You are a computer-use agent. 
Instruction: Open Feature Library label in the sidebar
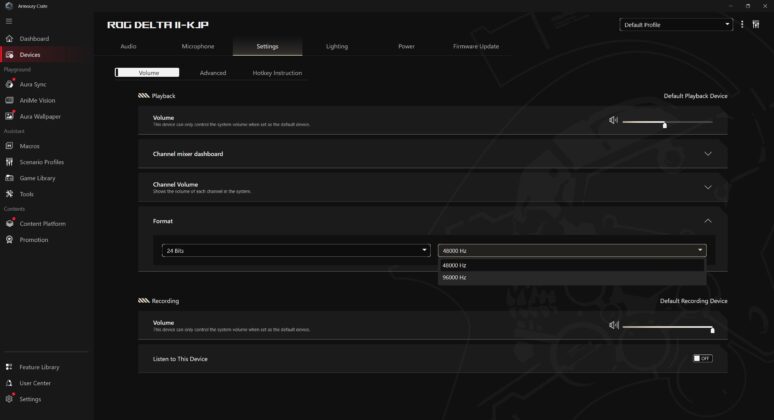(x=39, y=367)
